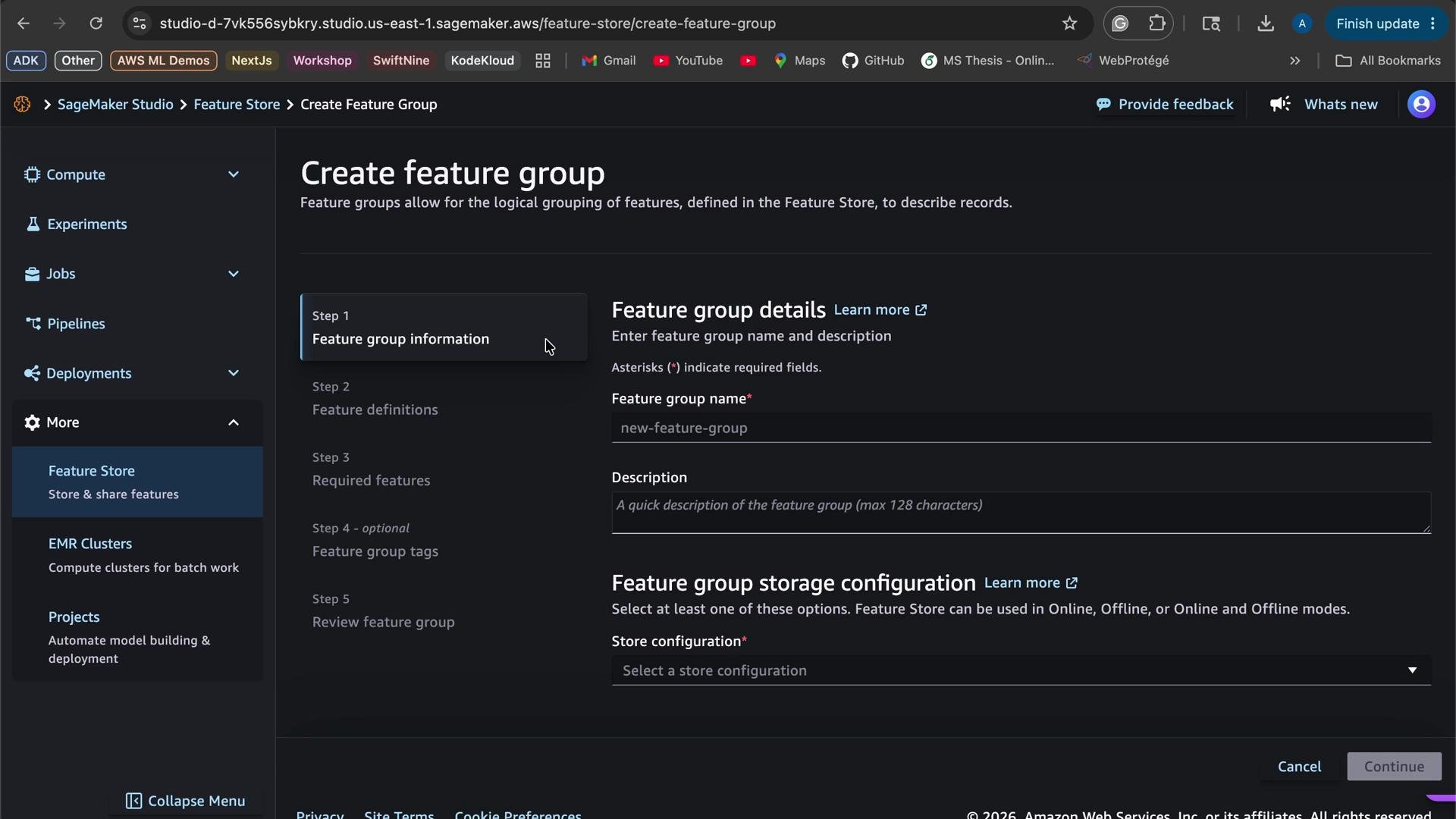Open the unlabeled red YouTube icon bookmark
The height and width of the screenshot is (819, 1456).
tap(748, 61)
